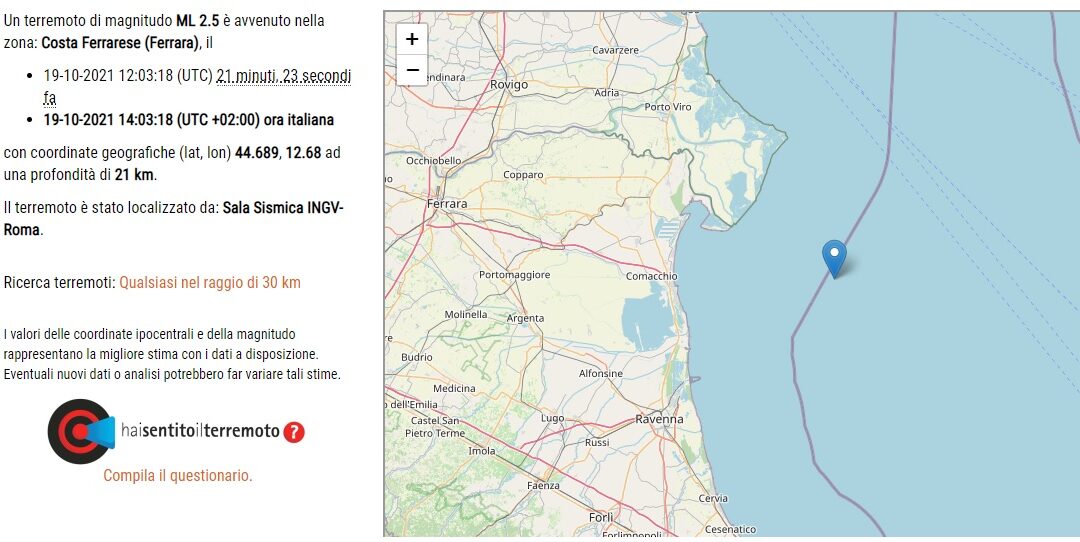Click Copparo label on the map
Image resolution: width=1080 pixels, height=542 pixels.
pos(523,175)
